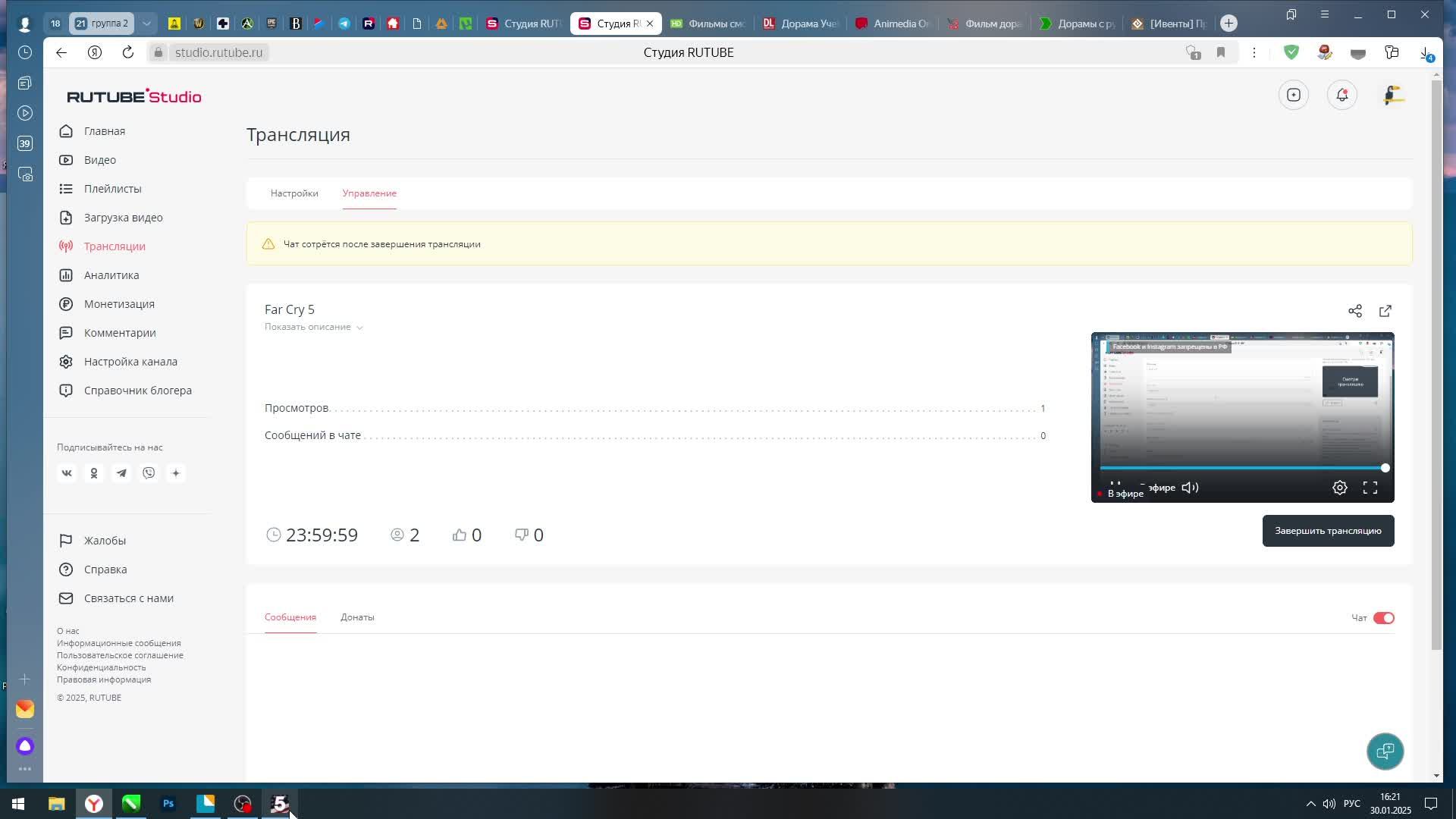Switch to the Управление tab
This screenshot has height=819, width=1456.
click(x=369, y=193)
